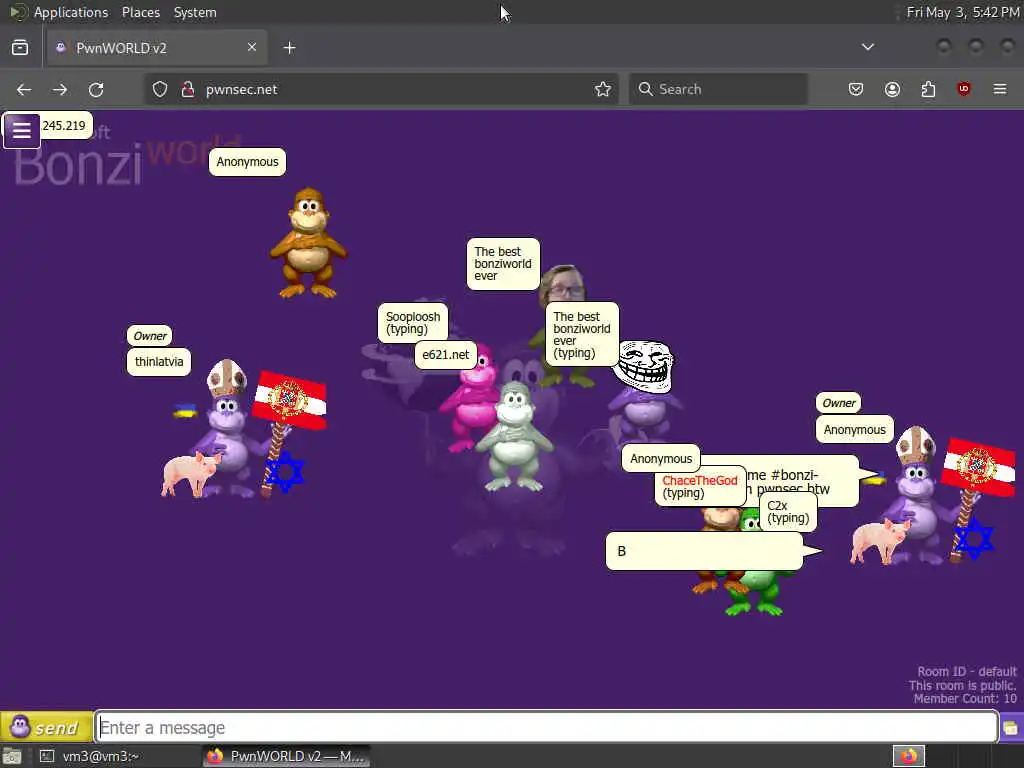Go back using the browser back arrow
This screenshot has height=768, width=1024.
[x=24, y=89]
